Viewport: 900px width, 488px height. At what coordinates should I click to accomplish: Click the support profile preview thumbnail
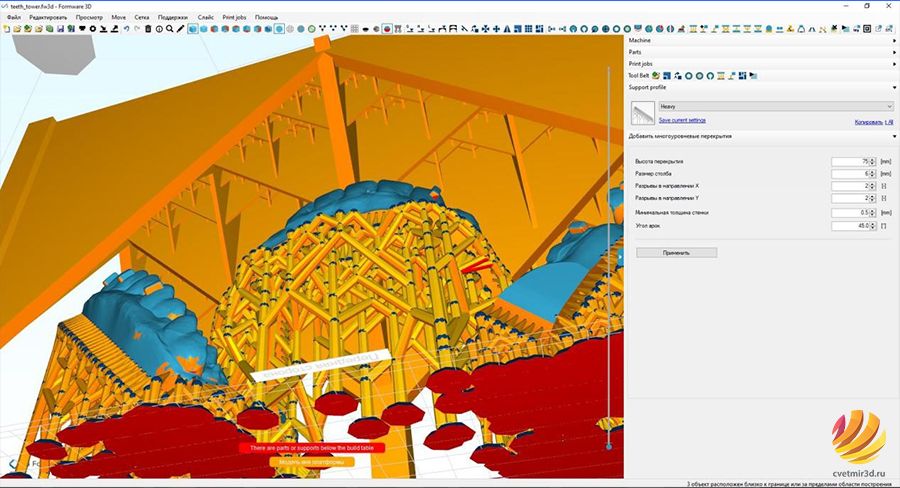[643, 113]
